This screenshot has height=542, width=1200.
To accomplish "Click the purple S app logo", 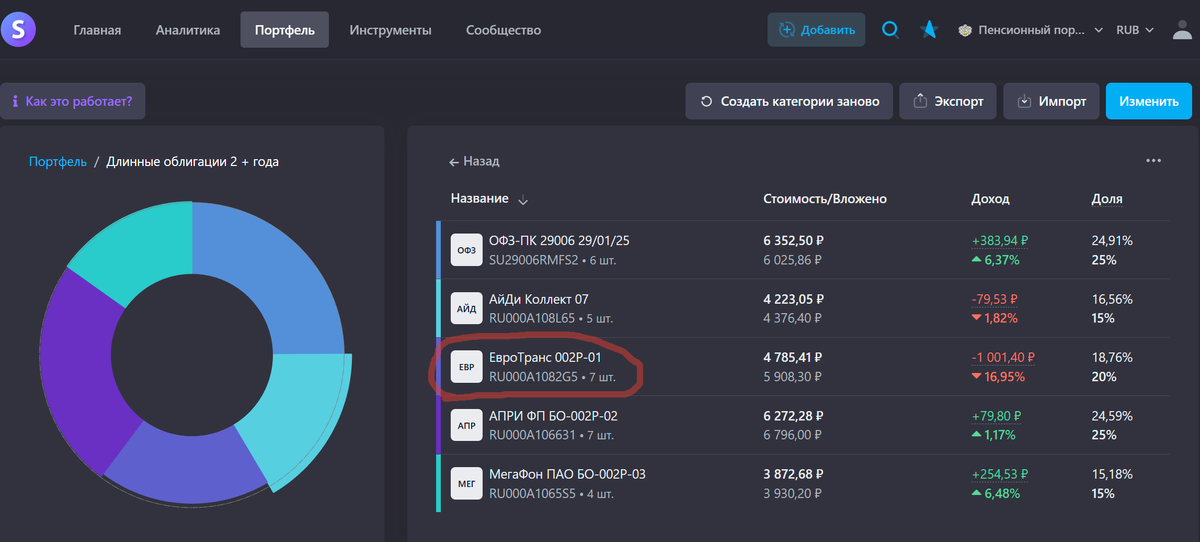I will 18,29.
